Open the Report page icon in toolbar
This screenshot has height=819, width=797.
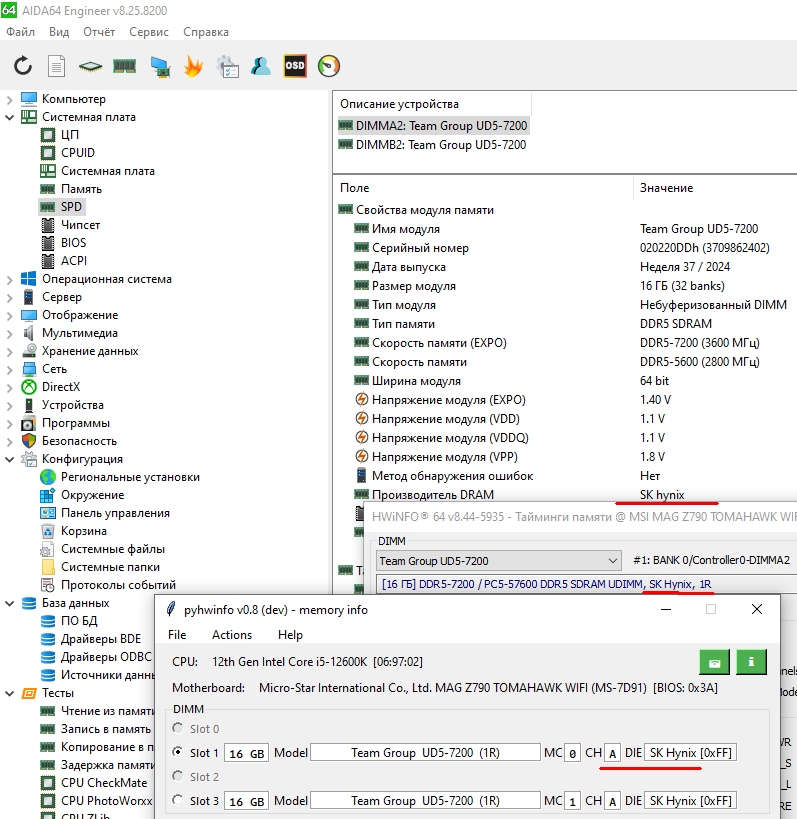[x=56, y=66]
